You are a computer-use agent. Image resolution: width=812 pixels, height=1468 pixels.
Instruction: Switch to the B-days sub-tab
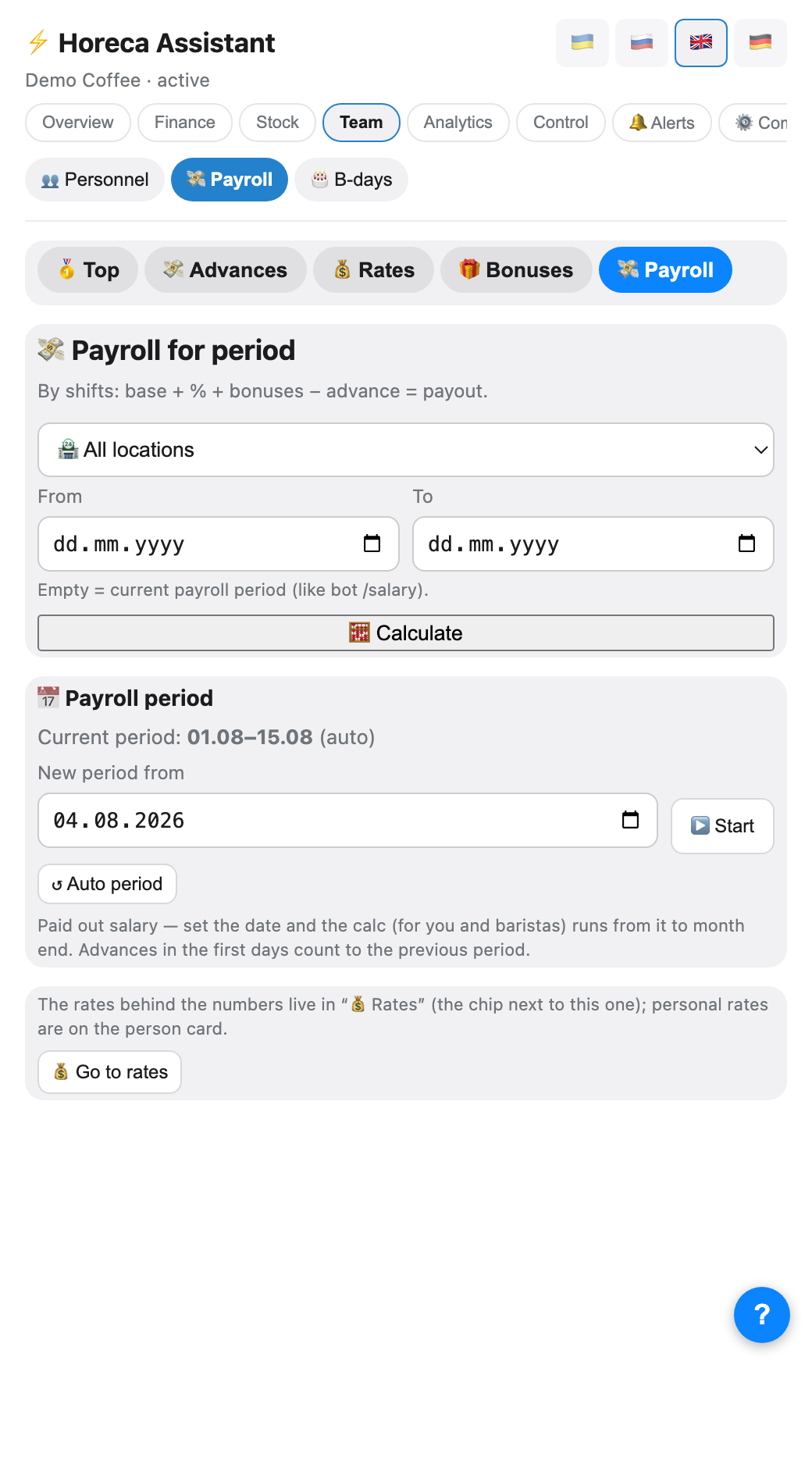(351, 180)
